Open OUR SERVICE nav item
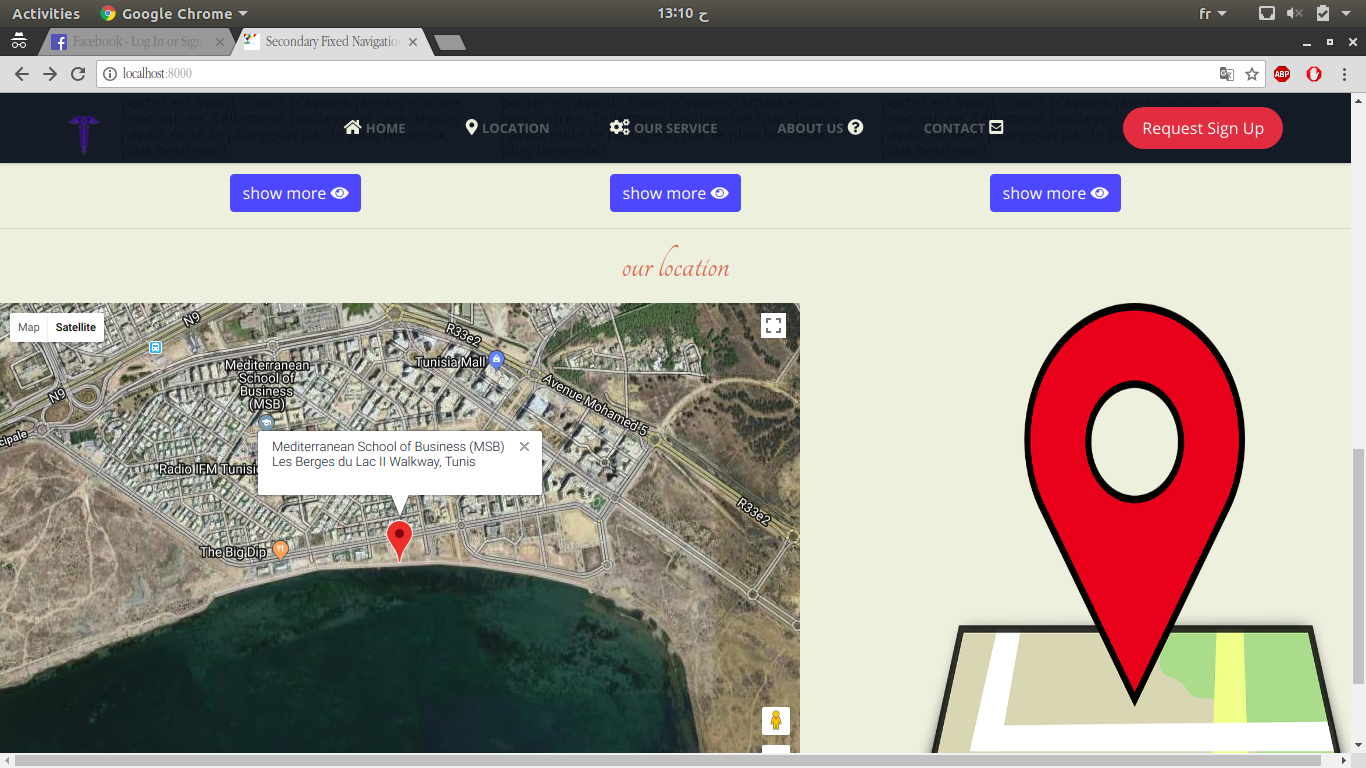The image size is (1366, 768). pos(663,128)
